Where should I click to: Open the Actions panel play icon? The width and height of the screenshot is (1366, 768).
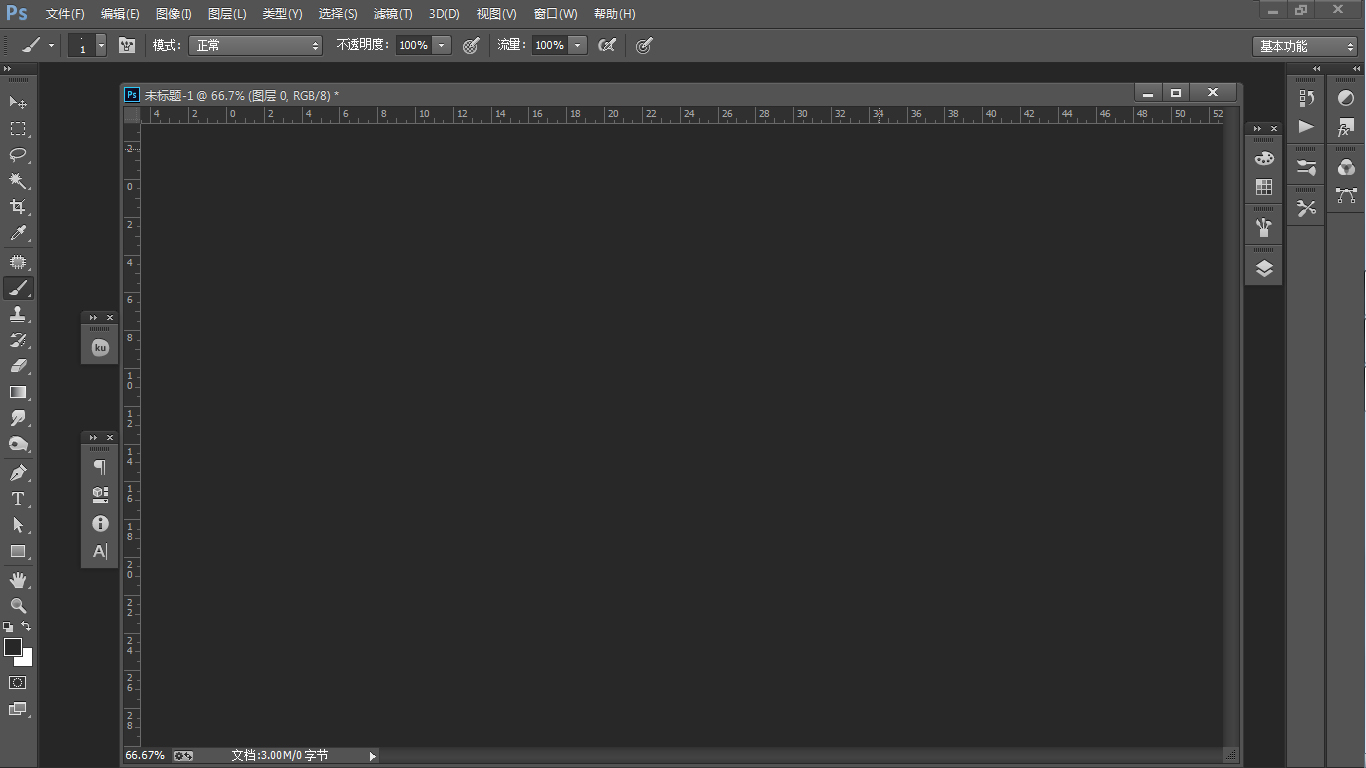[1306, 127]
